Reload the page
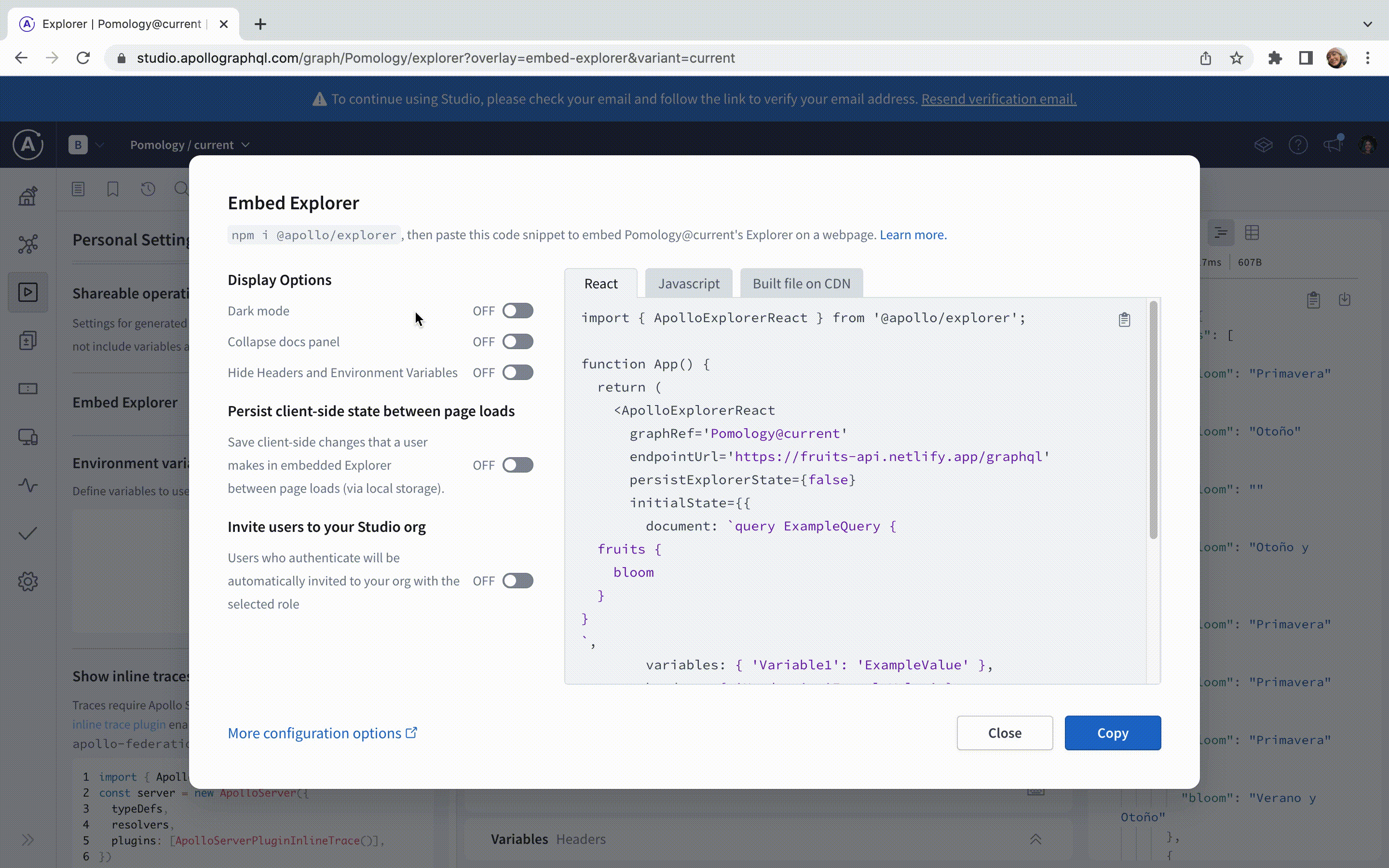The height and width of the screenshot is (868, 1389). click(x=83, y=58)
